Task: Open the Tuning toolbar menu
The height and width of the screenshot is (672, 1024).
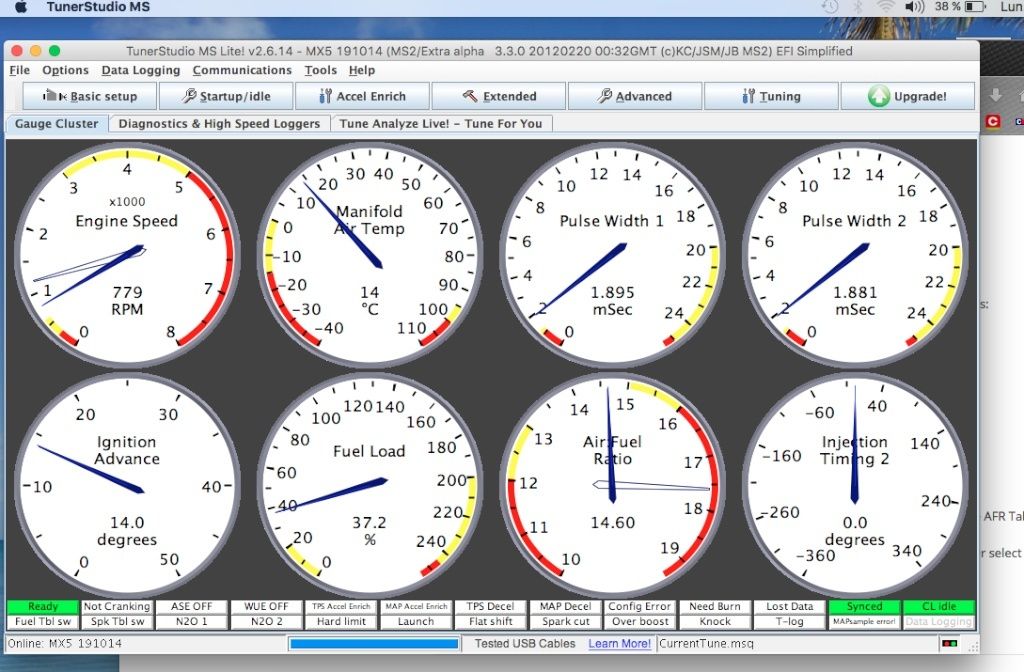Action: point(771,96)
